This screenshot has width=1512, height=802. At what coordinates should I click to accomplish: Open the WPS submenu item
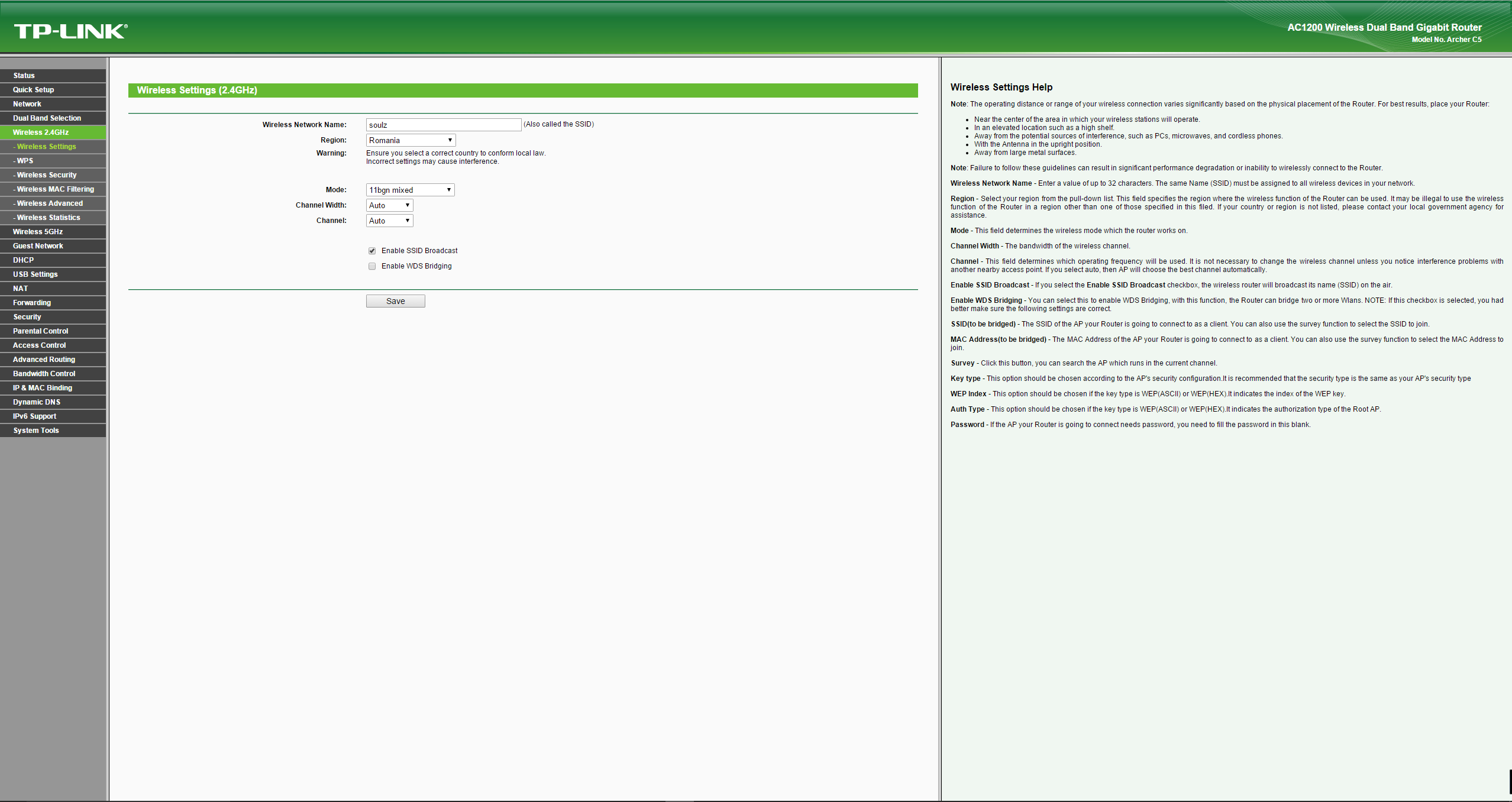[x=25, y=161]
